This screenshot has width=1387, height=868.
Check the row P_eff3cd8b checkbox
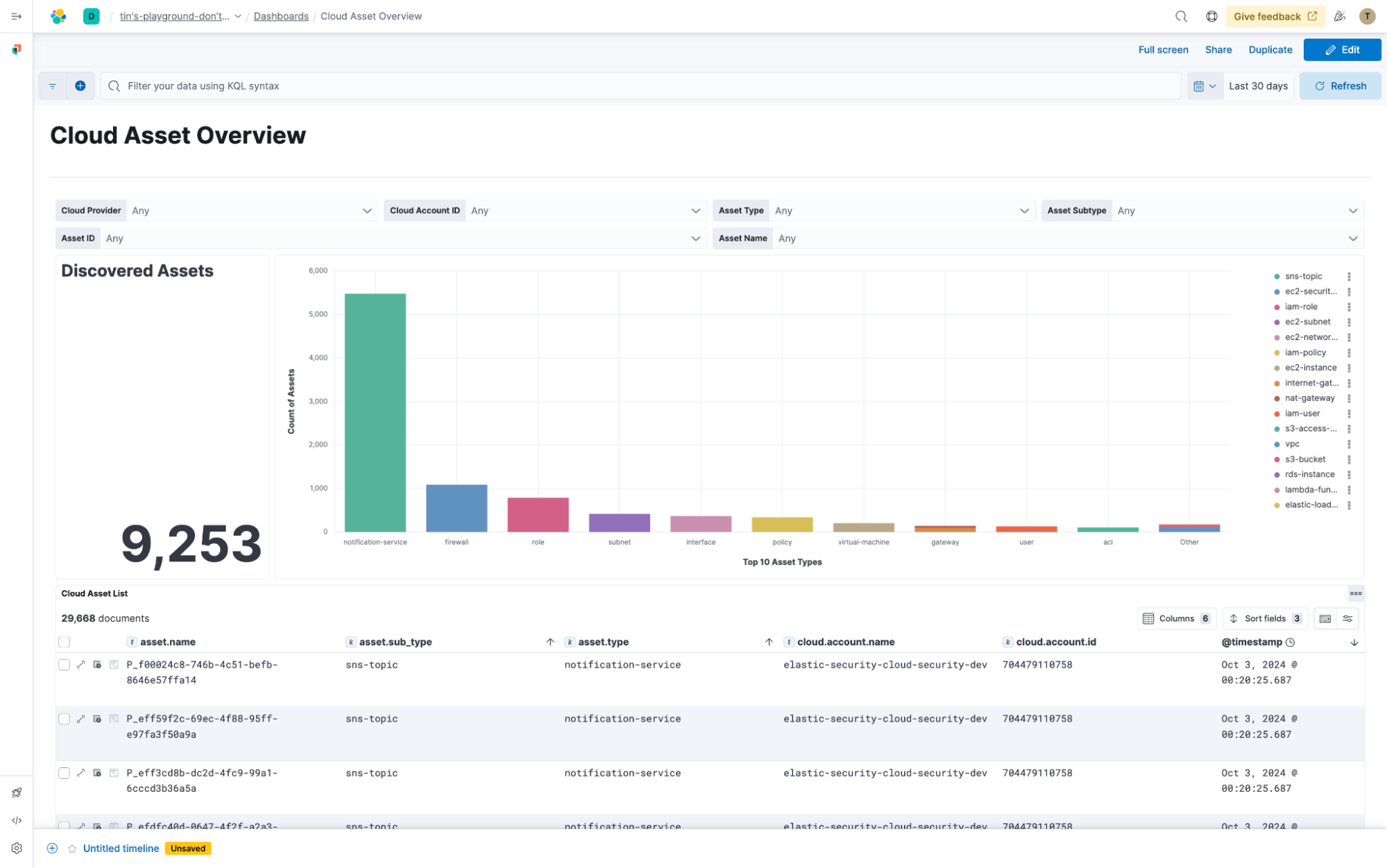65,773
